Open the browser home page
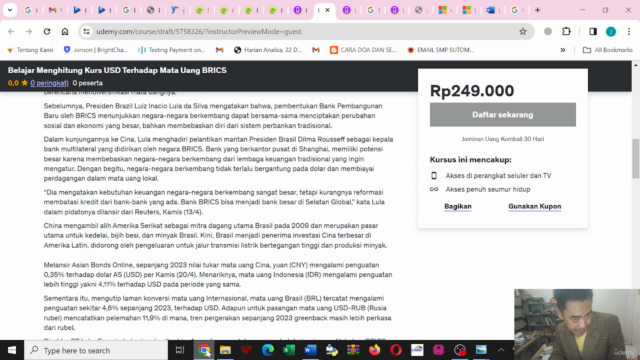The width and height of the screenshot is (640, 360). pyautogui.click(x=65, y=31)
